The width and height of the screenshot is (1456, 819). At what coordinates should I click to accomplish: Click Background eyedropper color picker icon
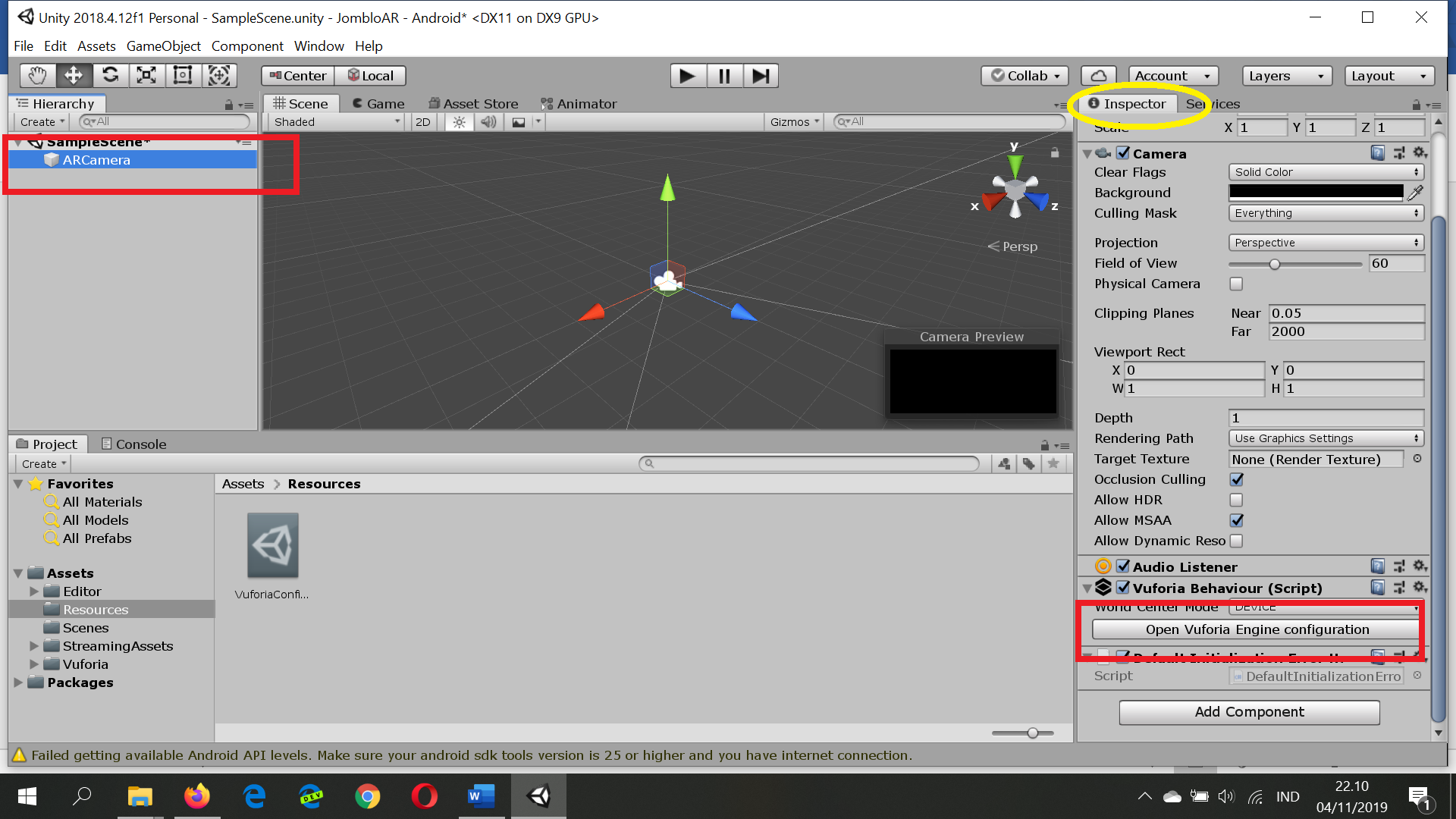[x=1415, y=193]
